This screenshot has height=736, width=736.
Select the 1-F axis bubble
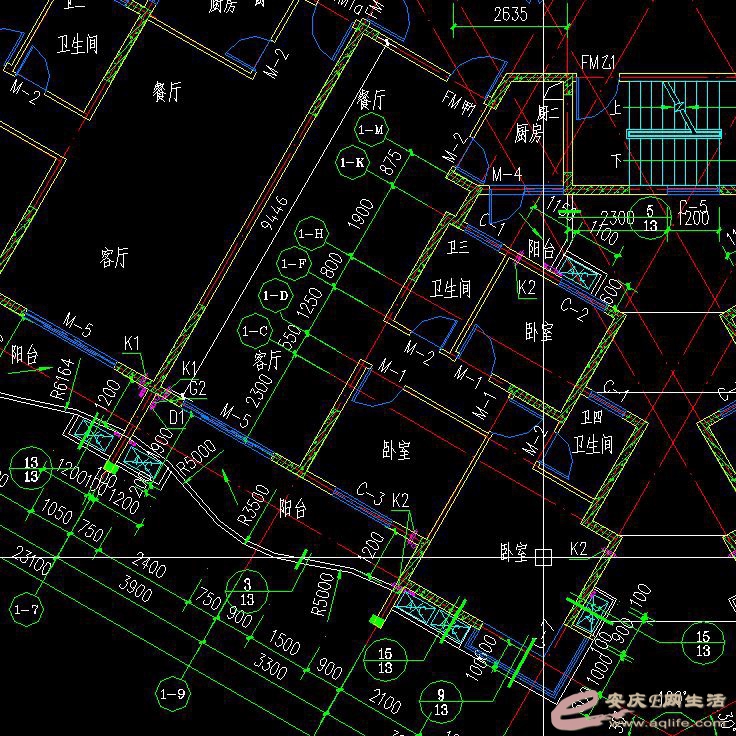click(293, 264)
